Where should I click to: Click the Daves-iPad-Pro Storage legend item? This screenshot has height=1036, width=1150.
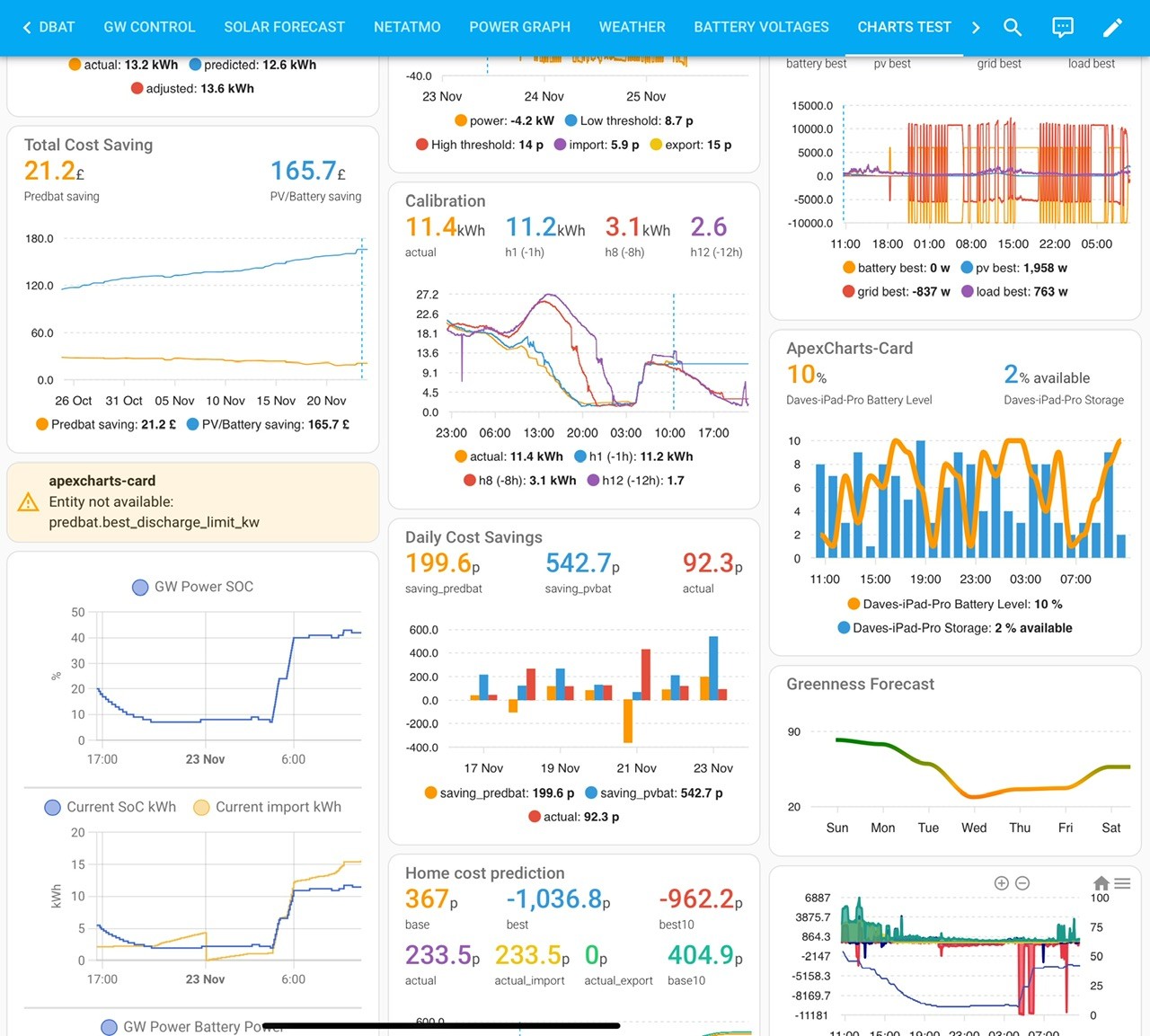pyautogui.click(x=955, y=628)
